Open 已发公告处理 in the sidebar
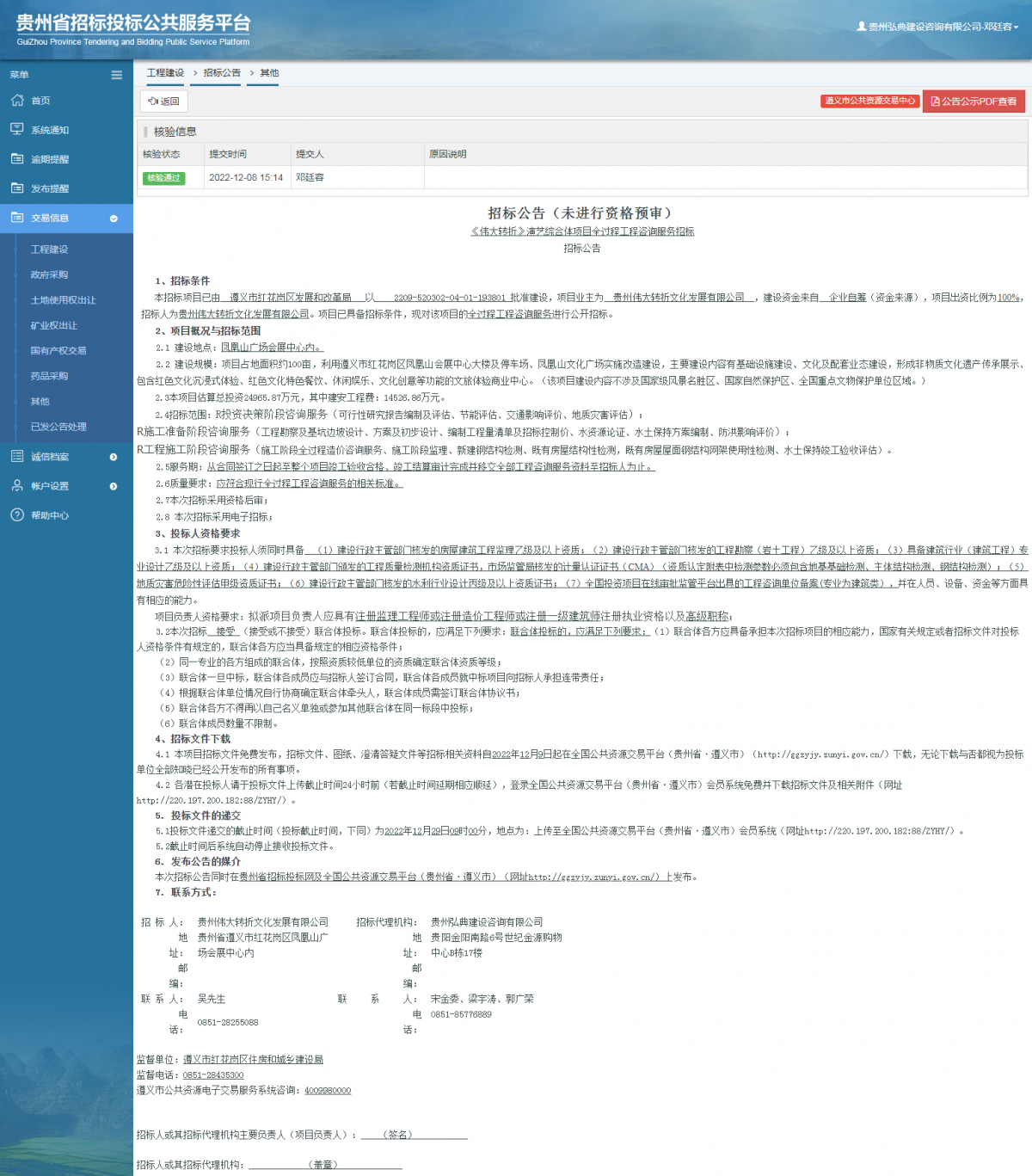Image resolution: width=1032 pixels, height=1176 pixels. coord(58,427)
